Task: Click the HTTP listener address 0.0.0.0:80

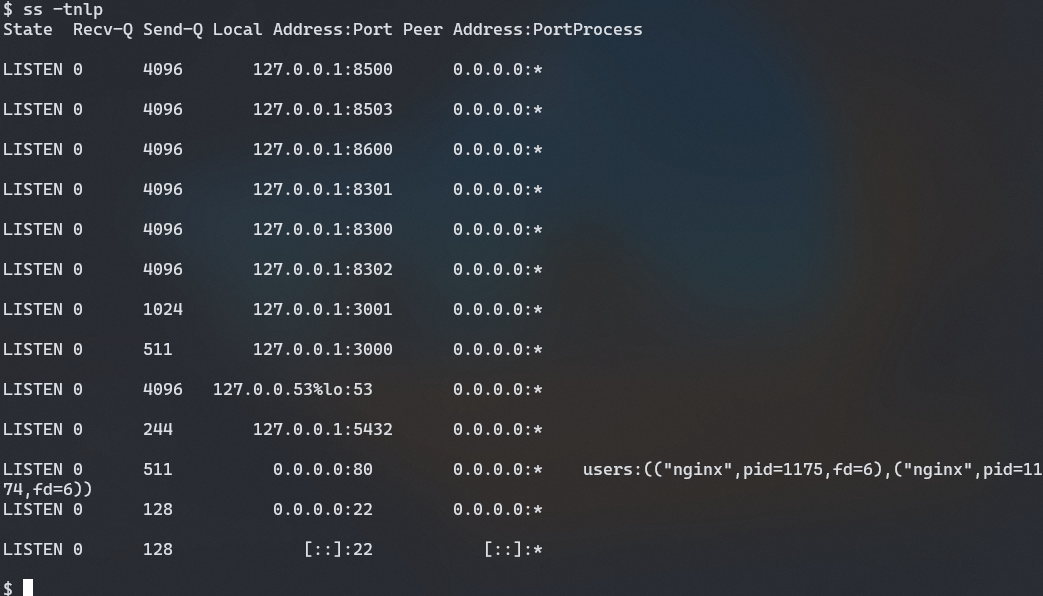Action: tap(322, 469)
